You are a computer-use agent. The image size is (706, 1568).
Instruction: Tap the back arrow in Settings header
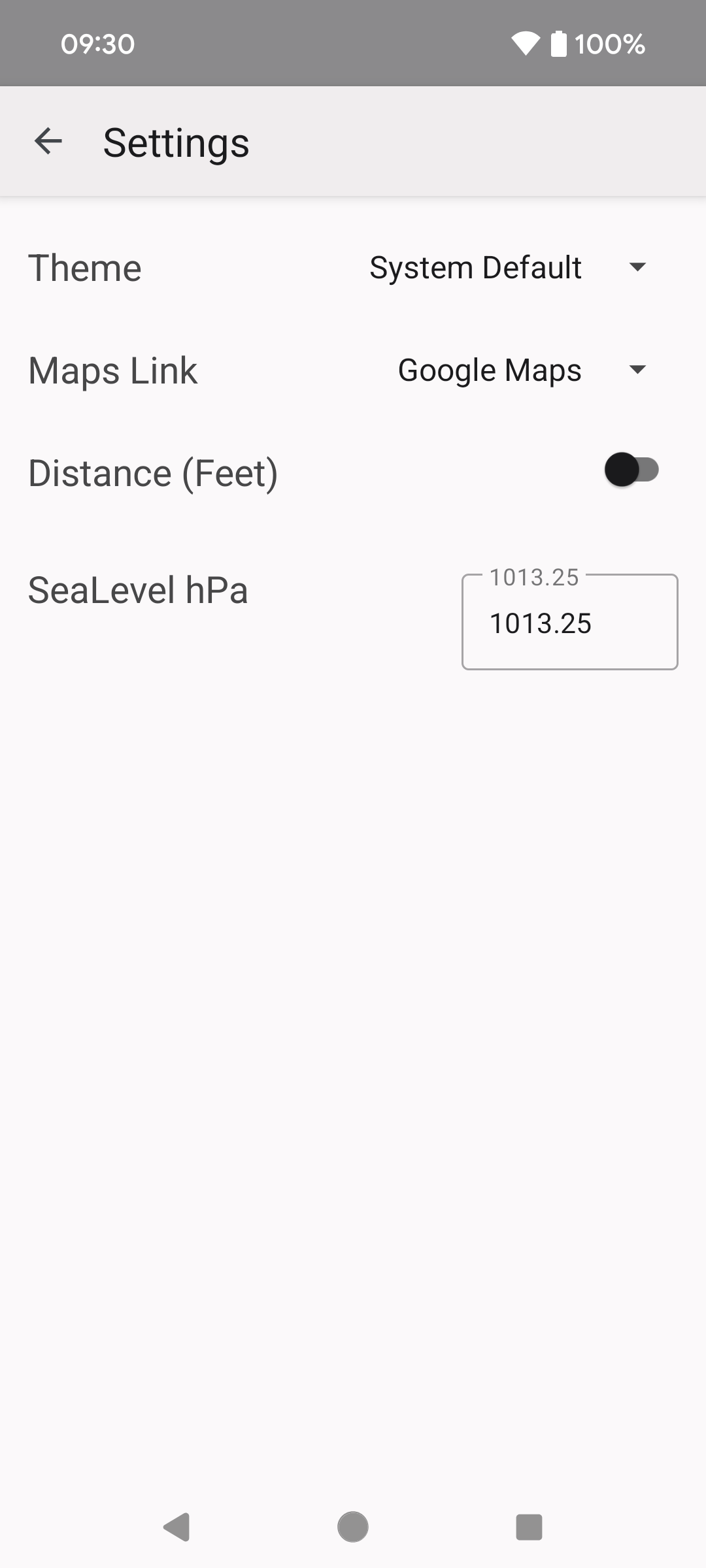point(48,141)
